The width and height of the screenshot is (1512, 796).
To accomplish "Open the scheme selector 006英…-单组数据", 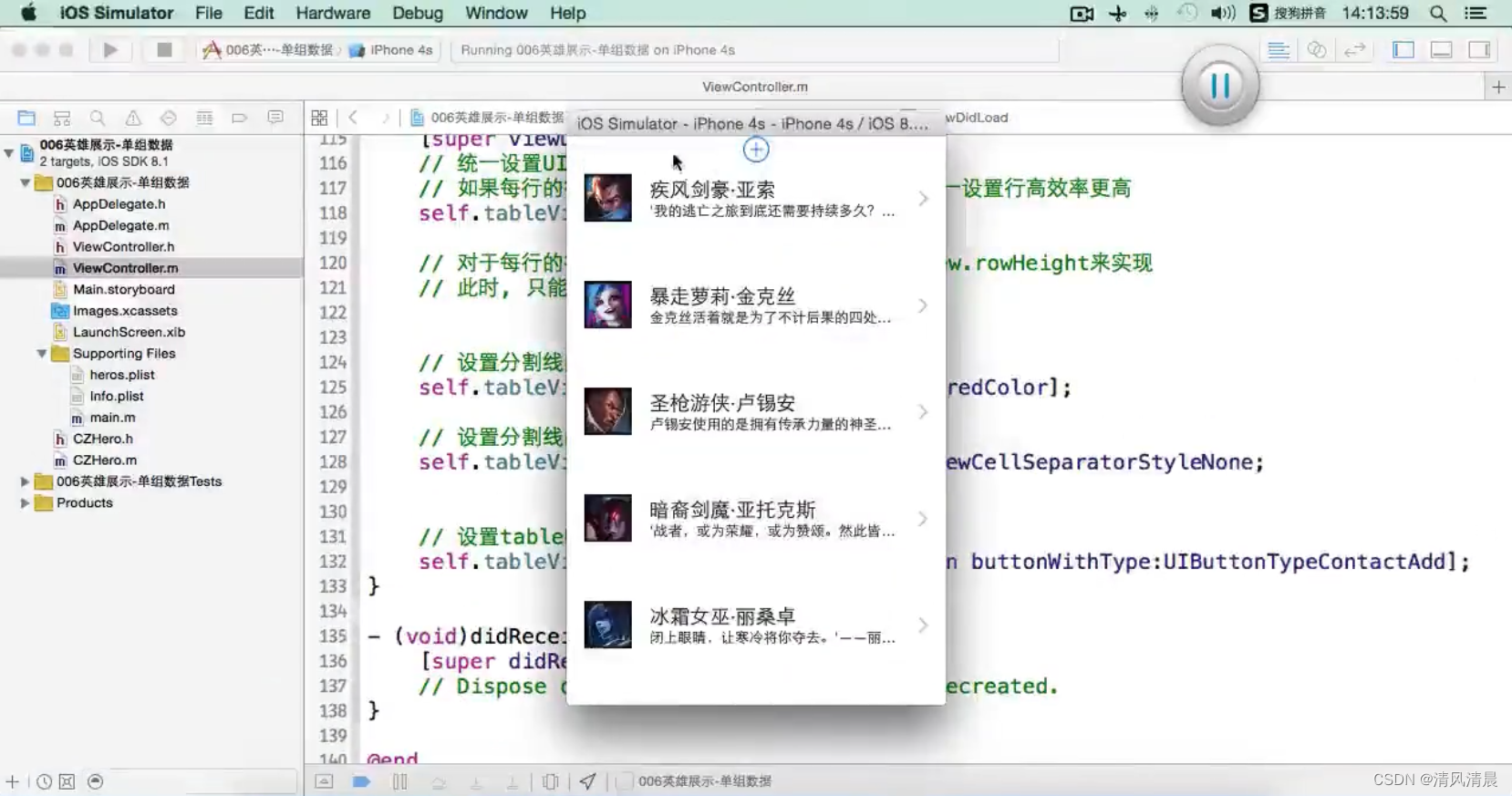I will (268, 50).
